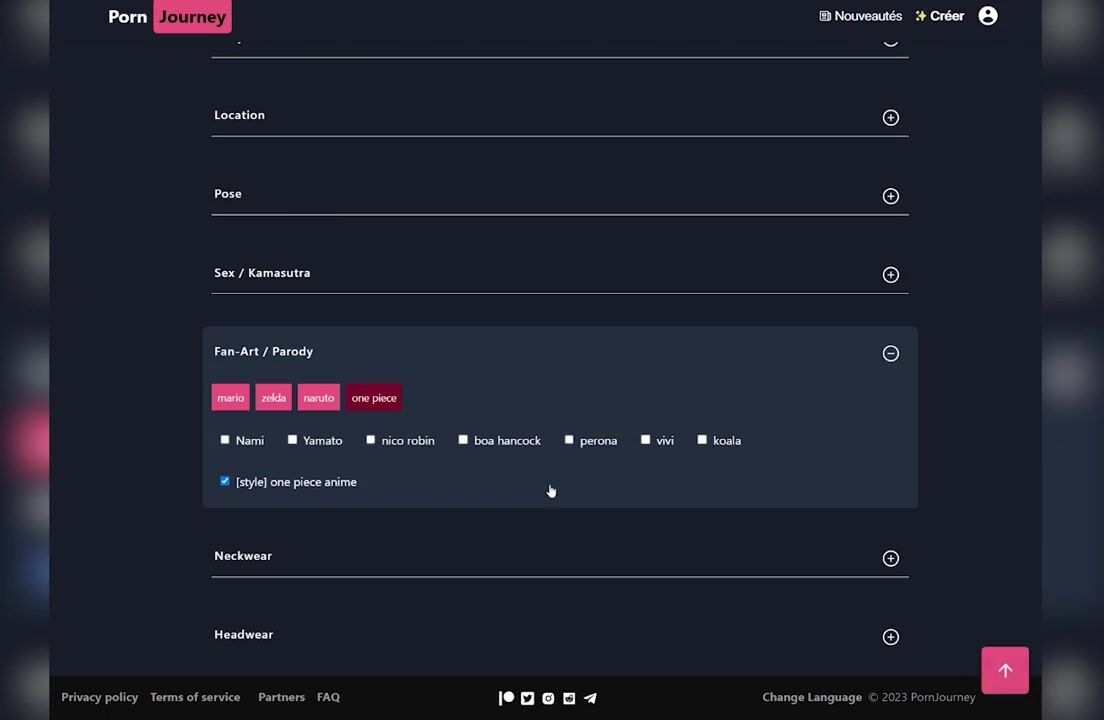
Task: Open the Telegram paper plane icon
Action: [590, 698]
